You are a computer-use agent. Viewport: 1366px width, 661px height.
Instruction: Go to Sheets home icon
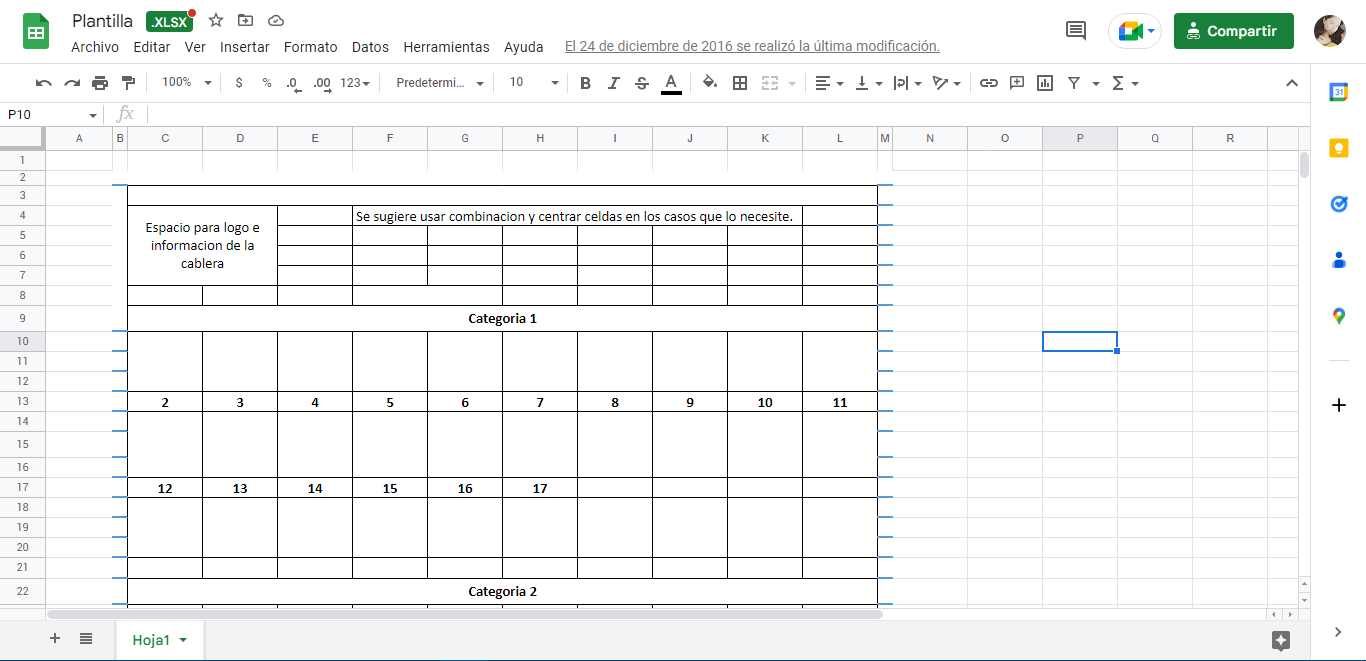pos(37,31)
